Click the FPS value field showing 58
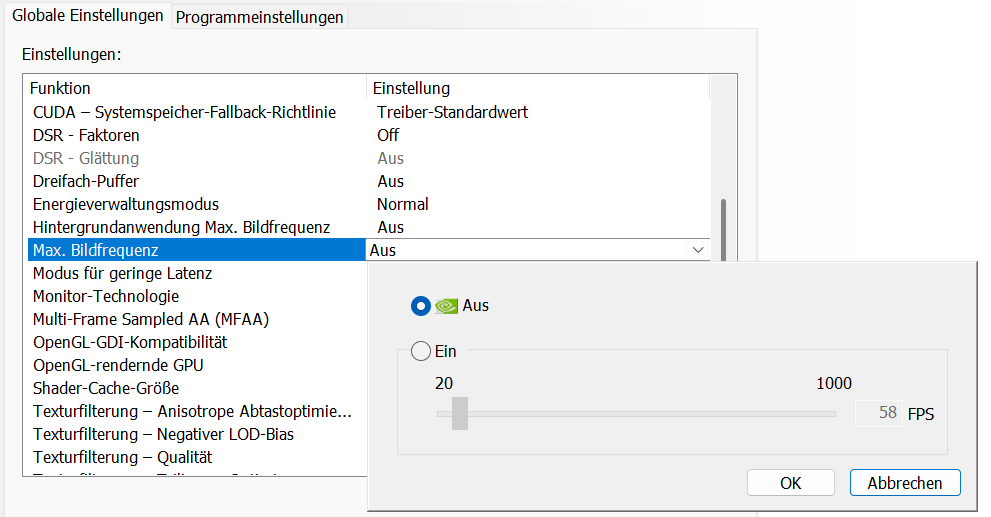 point(878,413)
